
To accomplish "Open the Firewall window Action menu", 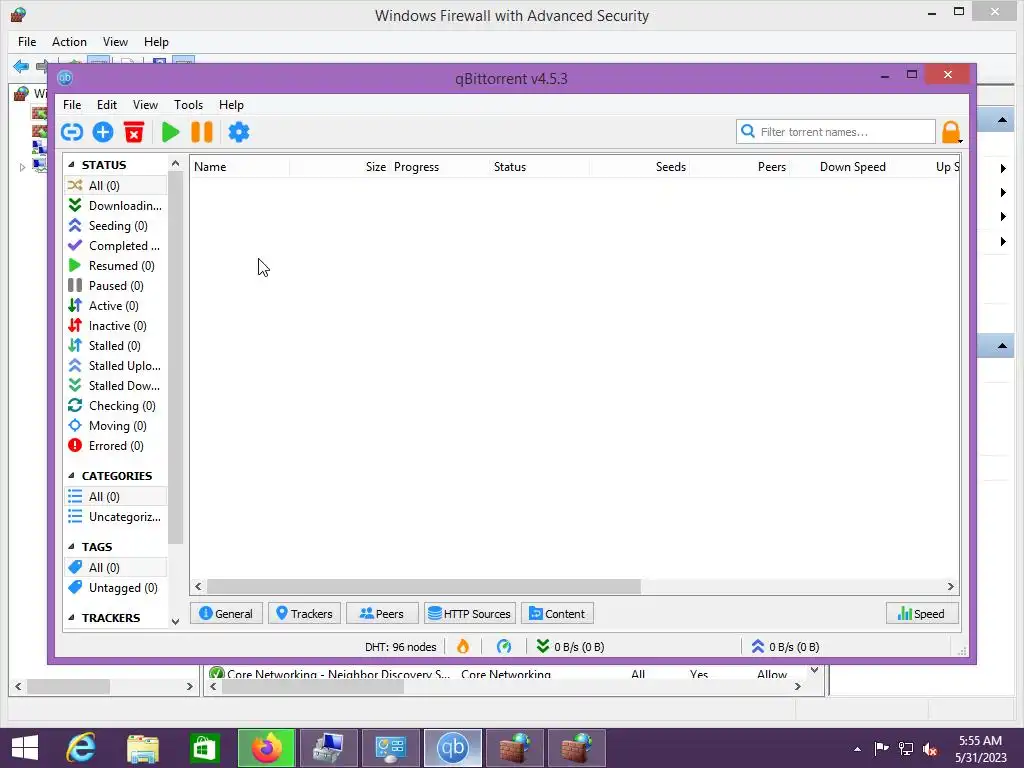I will tap(69, 42).
